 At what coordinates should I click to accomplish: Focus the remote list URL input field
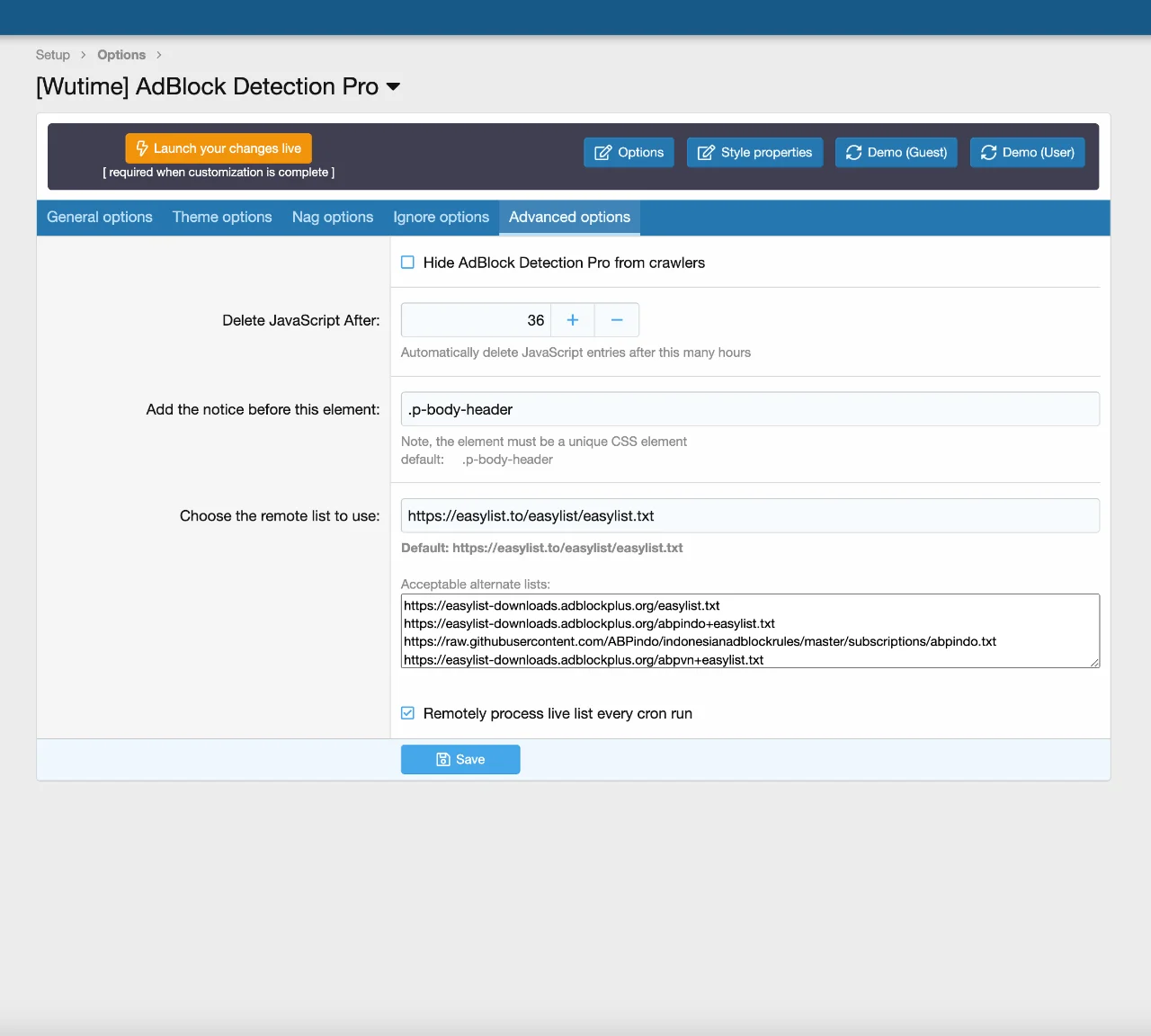749,516
